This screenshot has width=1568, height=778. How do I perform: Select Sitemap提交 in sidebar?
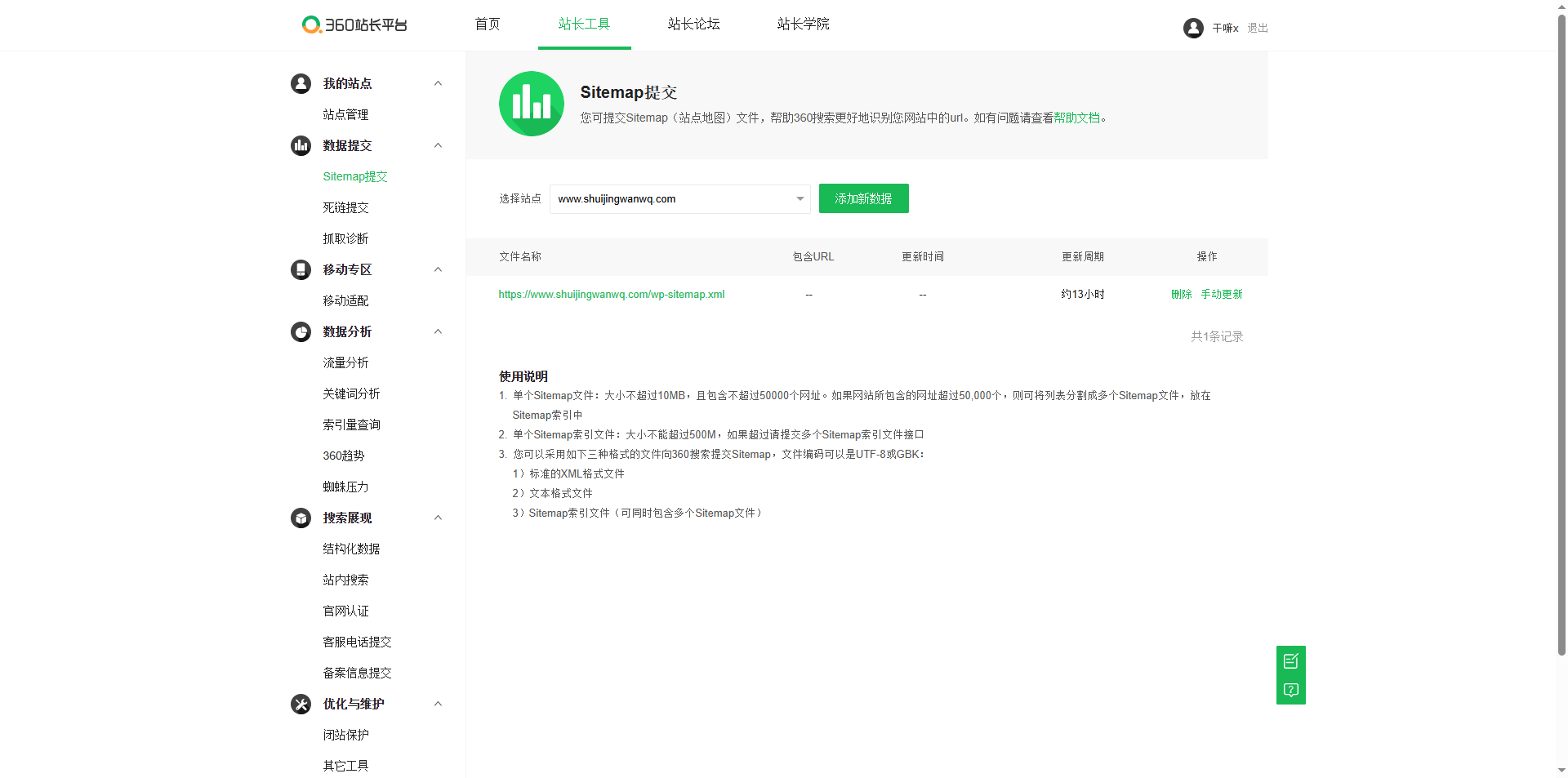355,176
